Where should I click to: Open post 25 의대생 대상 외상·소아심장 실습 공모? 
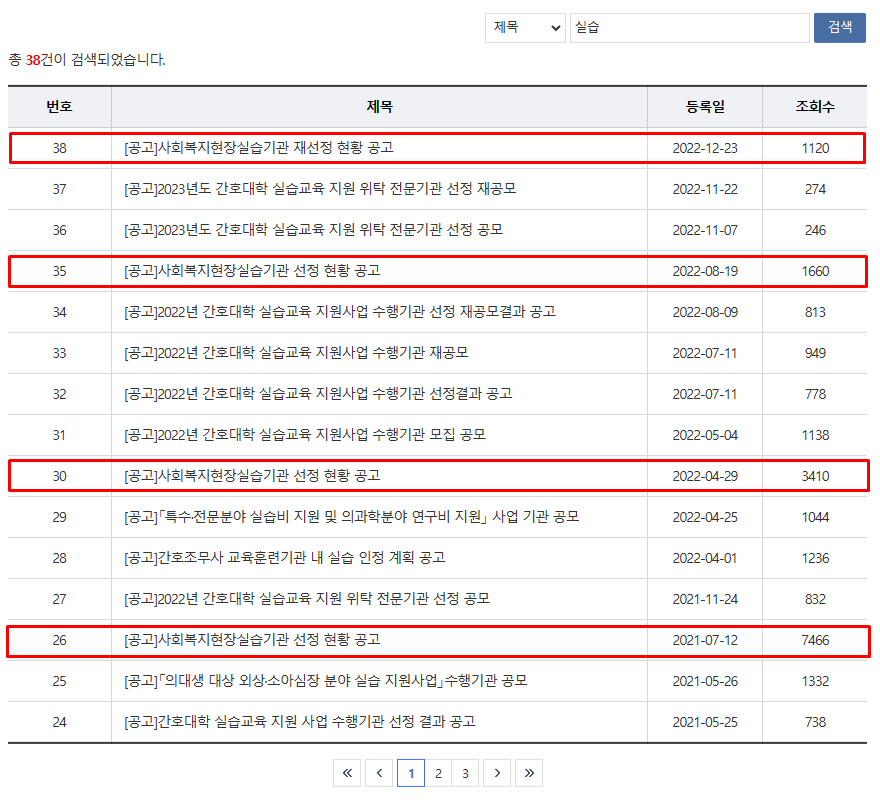click(326, 680)
